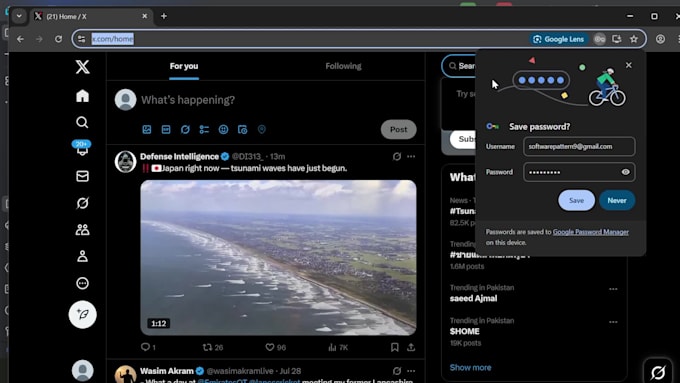Open account avatar at sidebar bottom
This screenshot has width=680, height=383.
click(82, 370)
